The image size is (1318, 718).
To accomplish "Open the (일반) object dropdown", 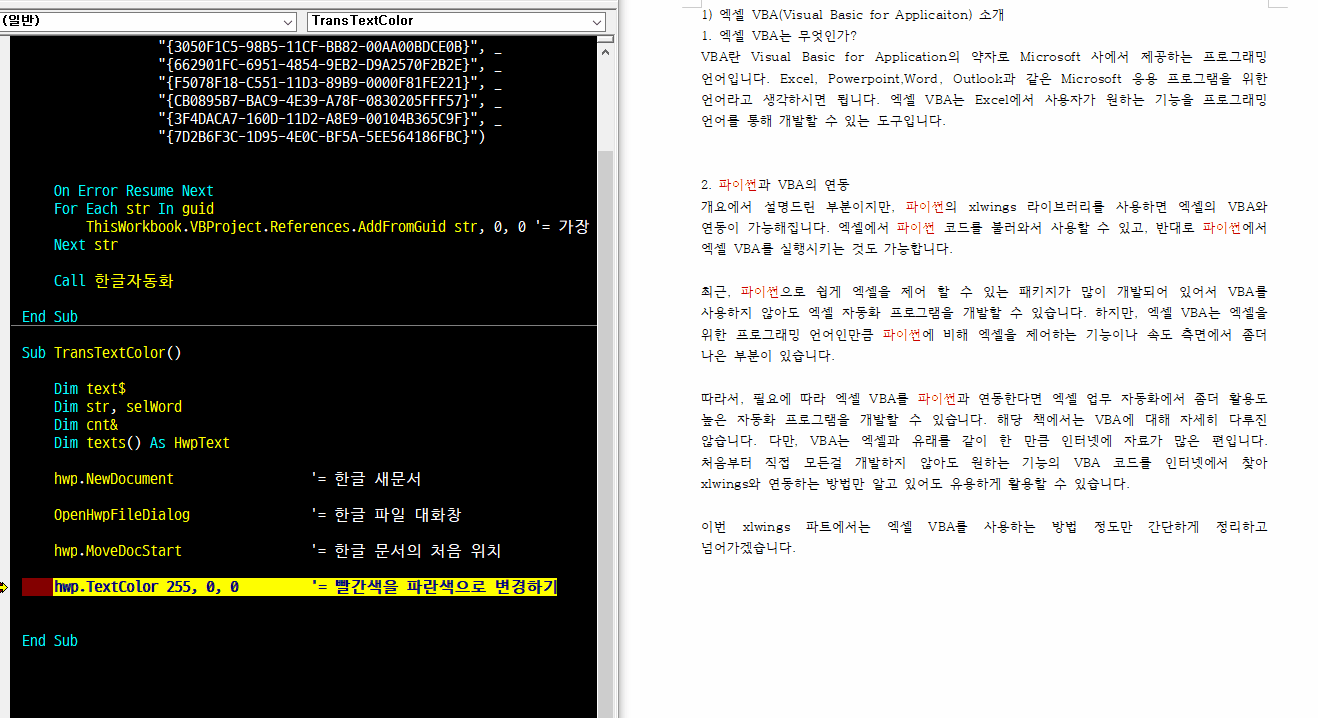I will tap(148, 21).
